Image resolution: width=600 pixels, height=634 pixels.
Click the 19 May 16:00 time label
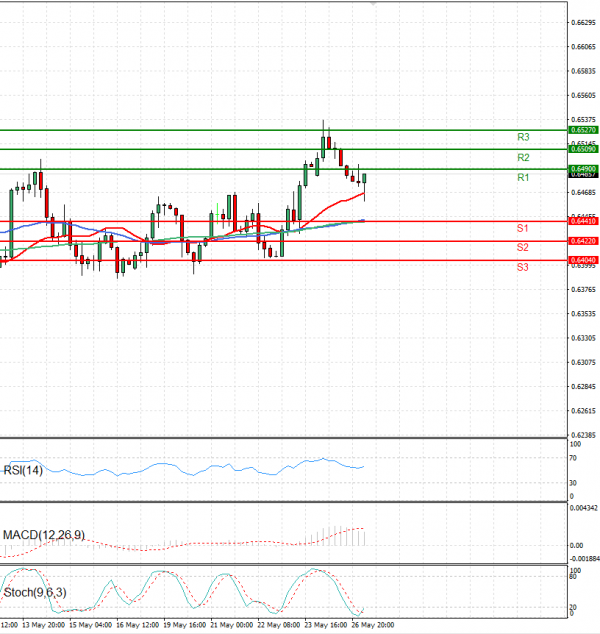[184, 625]
